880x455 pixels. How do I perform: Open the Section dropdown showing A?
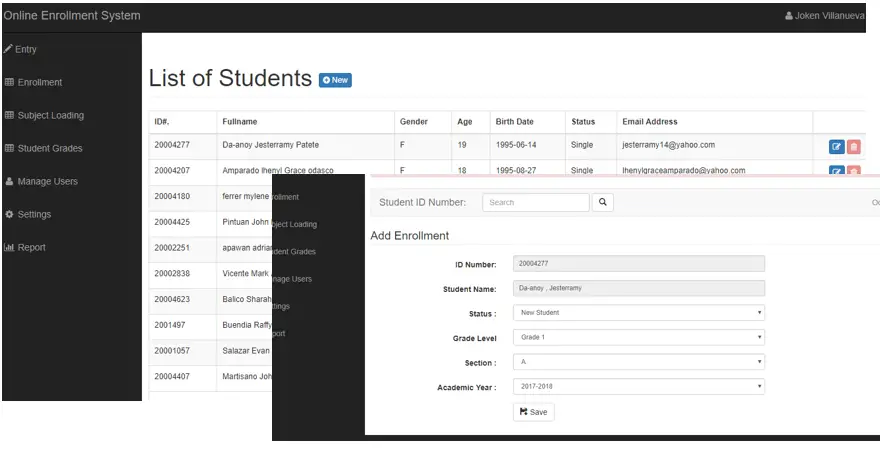tap(639, 362)
